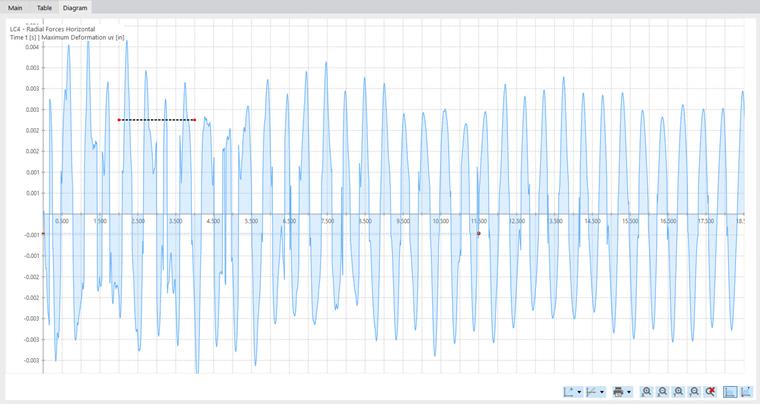
Task: Click the 0.500 time label on the horizontal axis
Action: click(62, 221)
